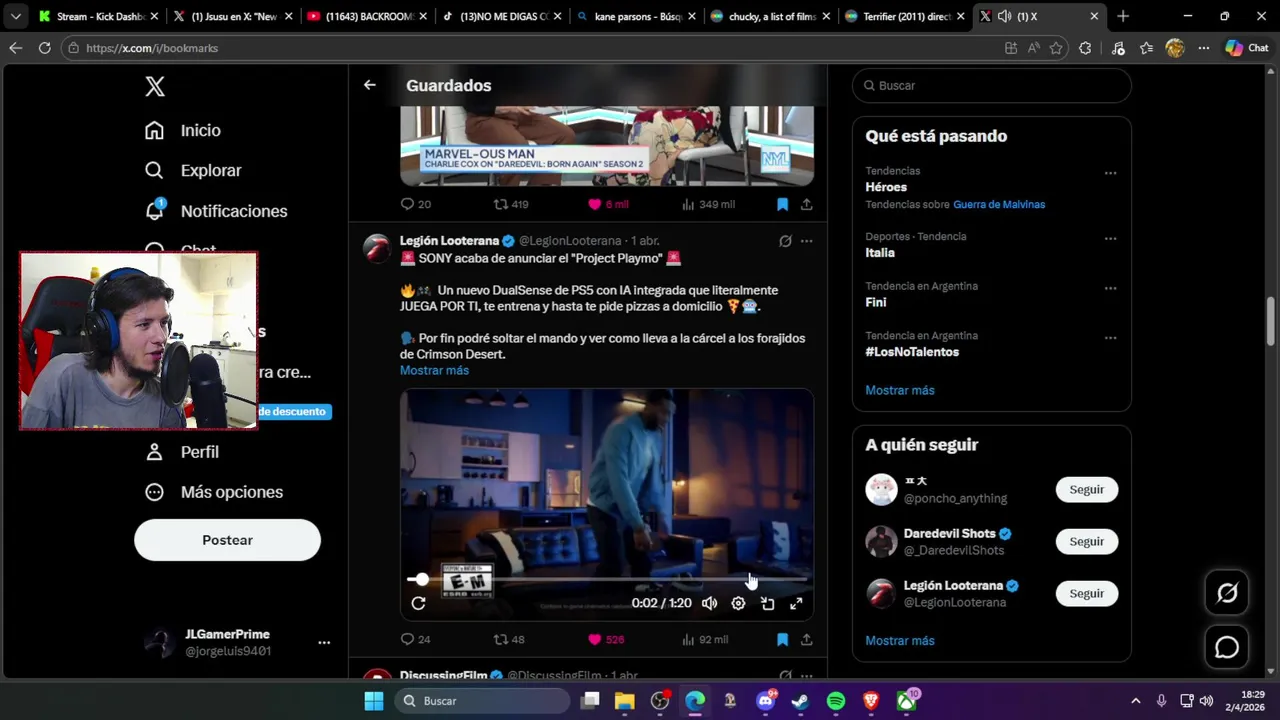Toggle picture-in-picture for video
Image resolution: width=1280 pixels, height=720 pixels.
(x=767, y=603)
